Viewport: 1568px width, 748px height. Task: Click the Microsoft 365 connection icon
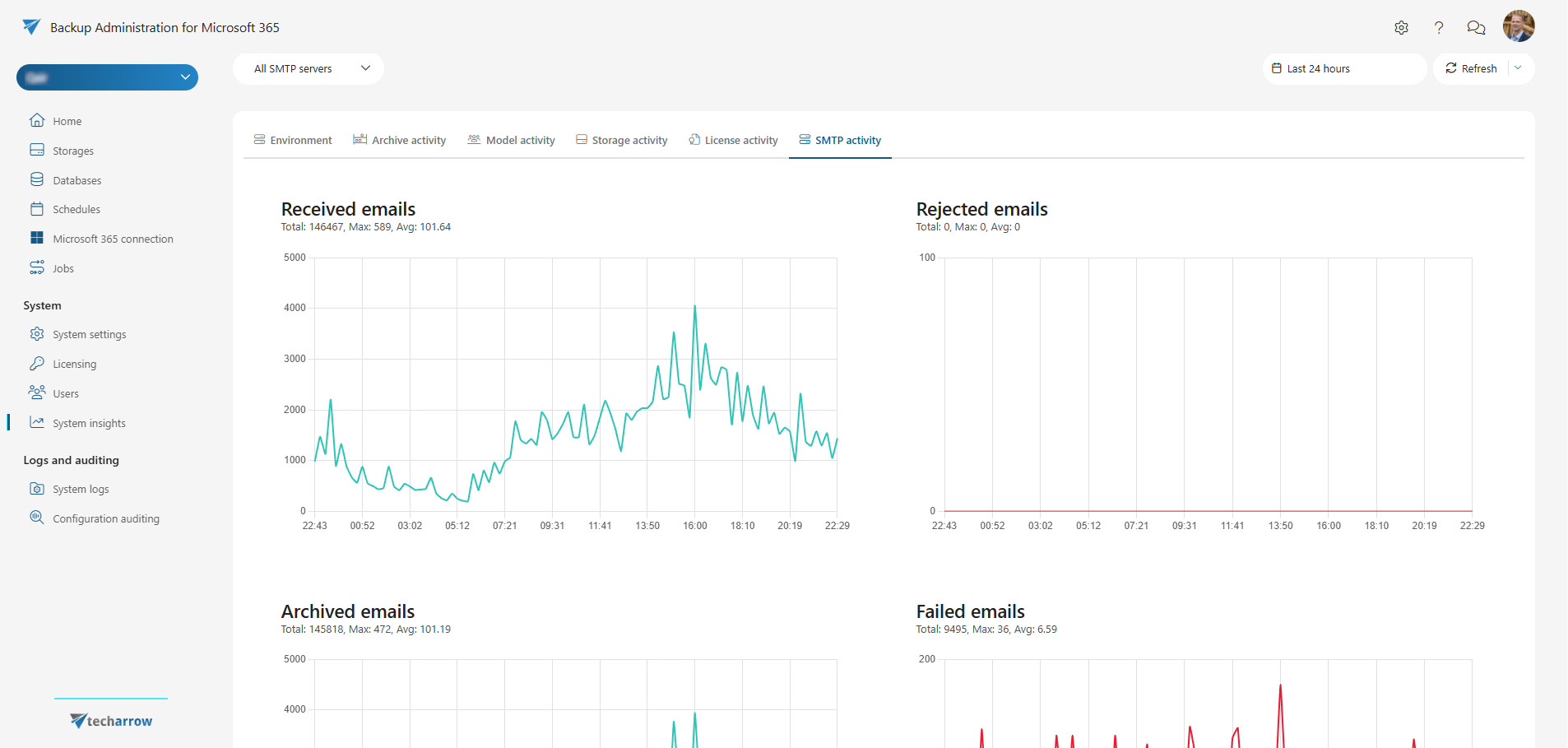point(38,238)
